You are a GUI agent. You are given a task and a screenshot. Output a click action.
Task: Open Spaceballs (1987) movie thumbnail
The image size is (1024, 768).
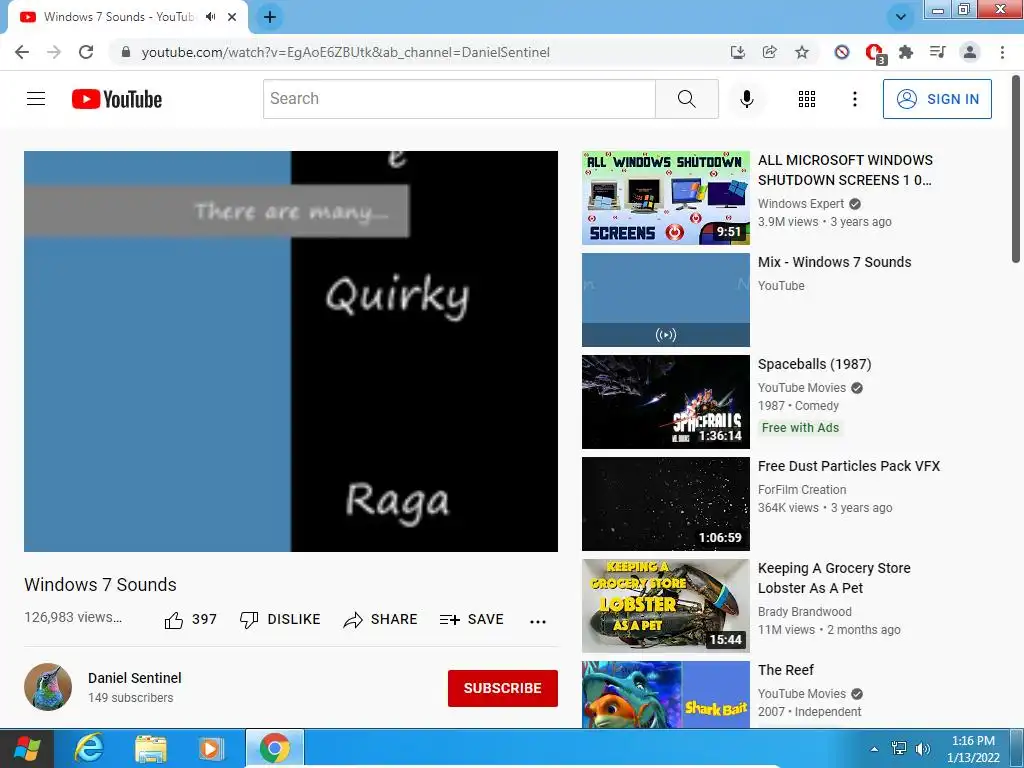[665, 402]
